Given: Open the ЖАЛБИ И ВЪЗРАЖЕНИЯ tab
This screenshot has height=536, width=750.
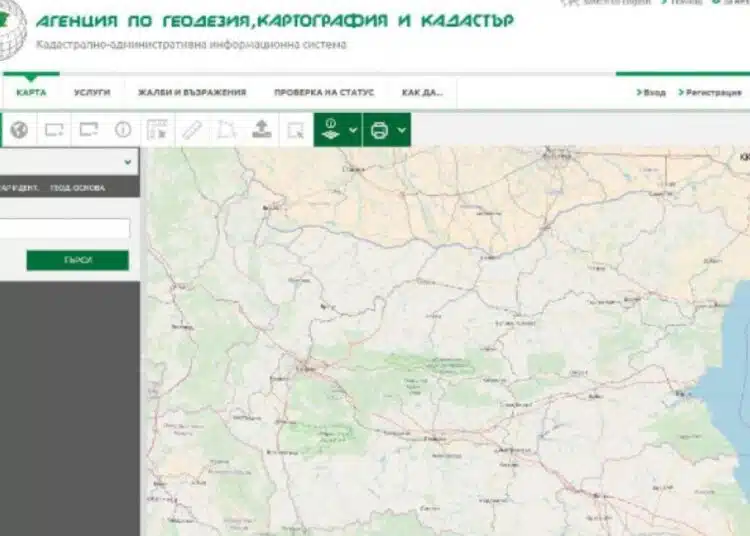Looking at the screenshot, I should [x=192, y=92].
